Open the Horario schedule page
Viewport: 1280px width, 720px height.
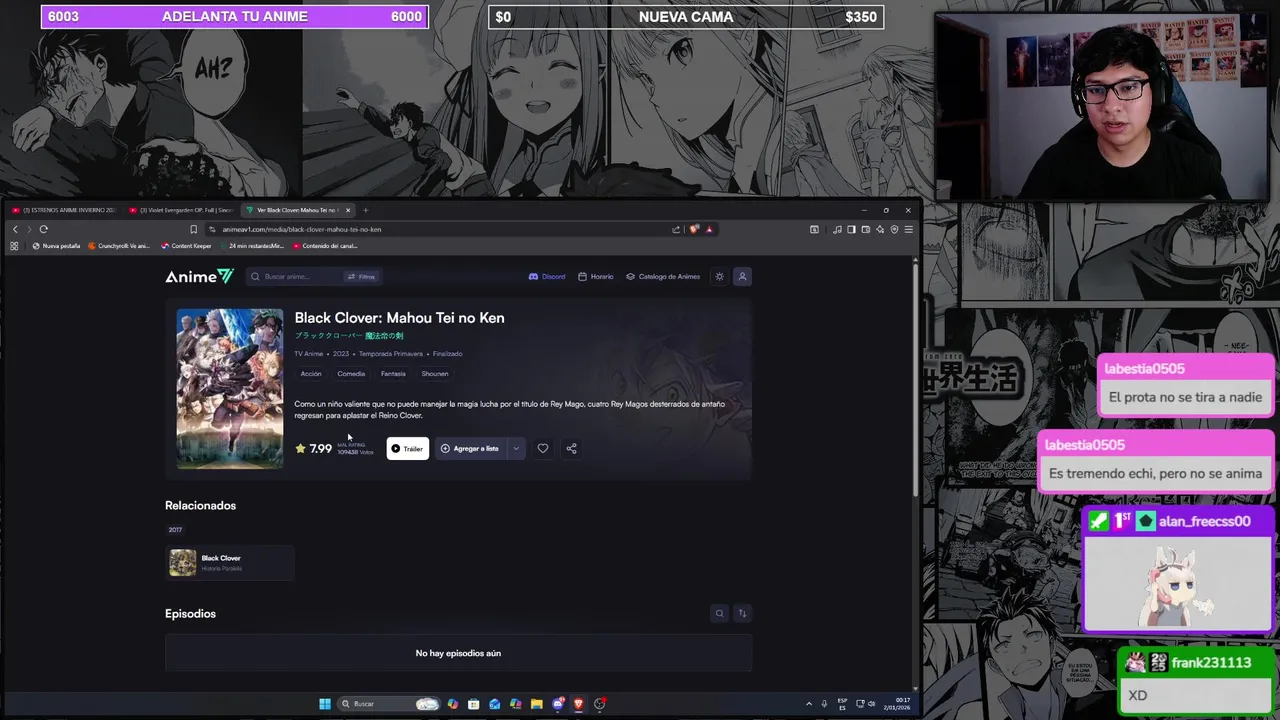coord(596,277)
